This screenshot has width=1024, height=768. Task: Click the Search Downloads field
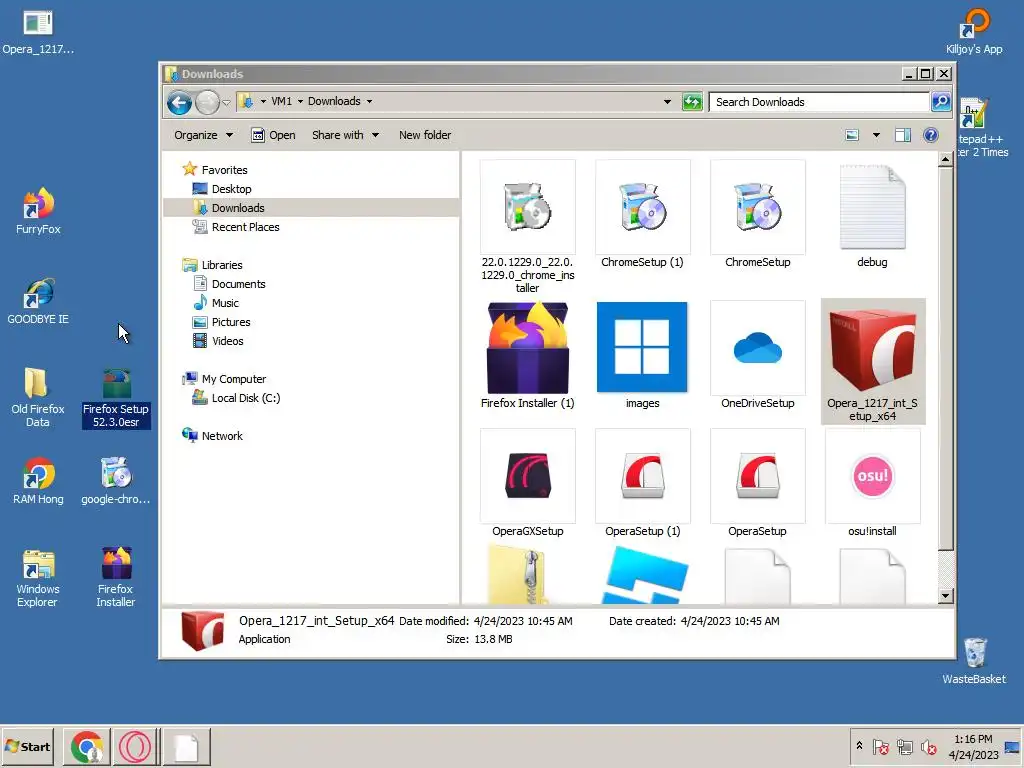click(x=819, y=102)
